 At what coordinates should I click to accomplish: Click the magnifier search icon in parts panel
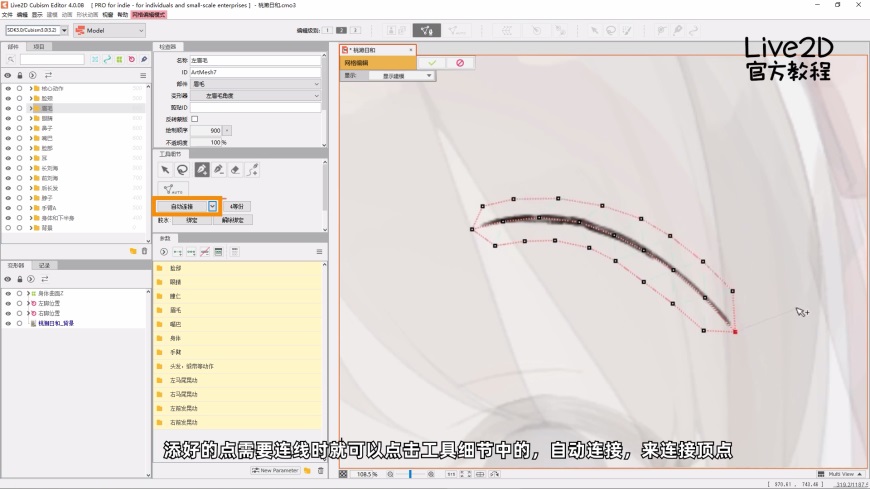(x=11, y=59)
